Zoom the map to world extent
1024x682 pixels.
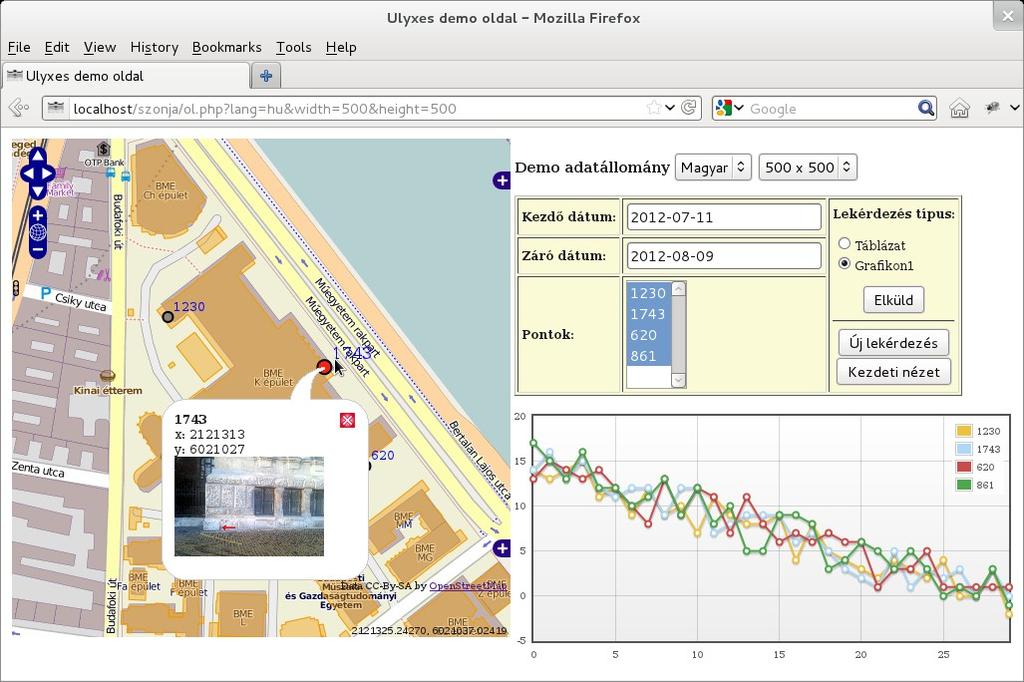38,232
